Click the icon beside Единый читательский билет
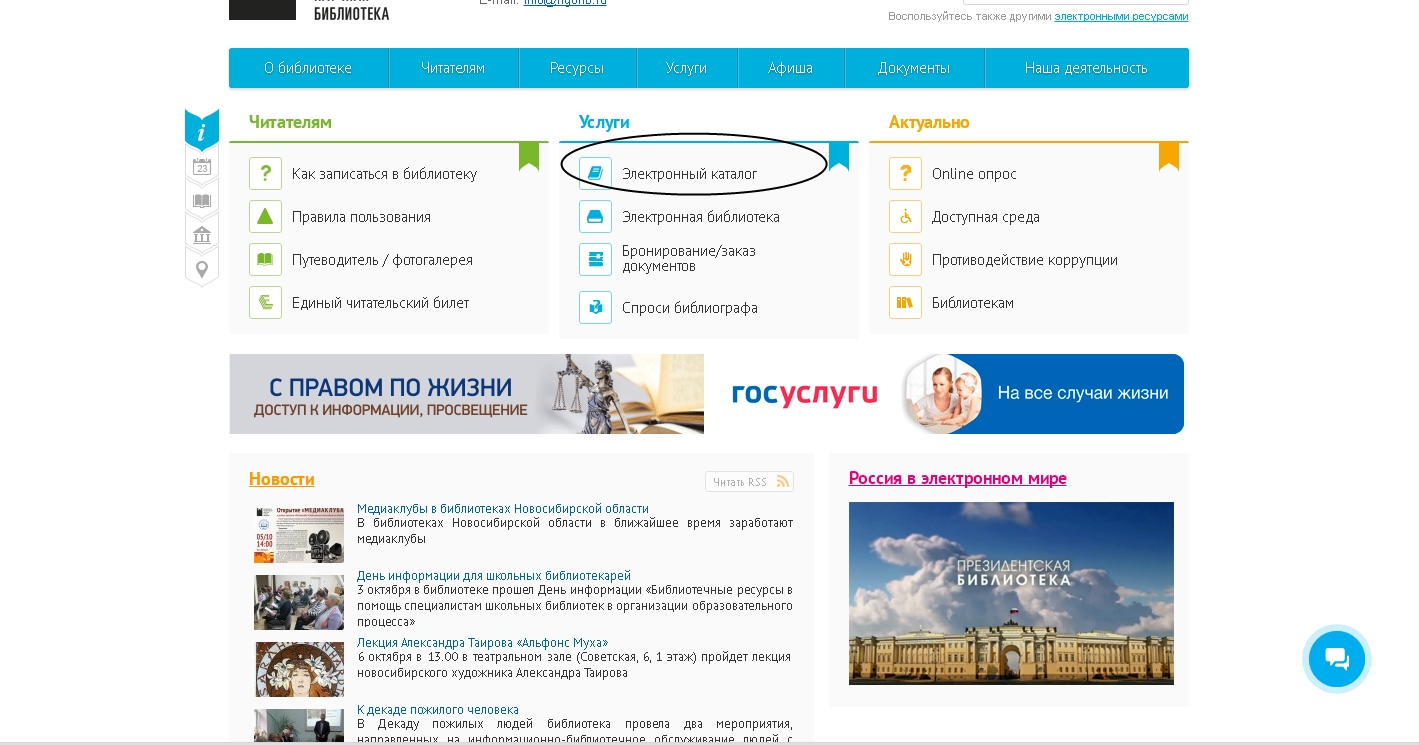The height and width of the screenshot is (745, 1419). [265, 302]
